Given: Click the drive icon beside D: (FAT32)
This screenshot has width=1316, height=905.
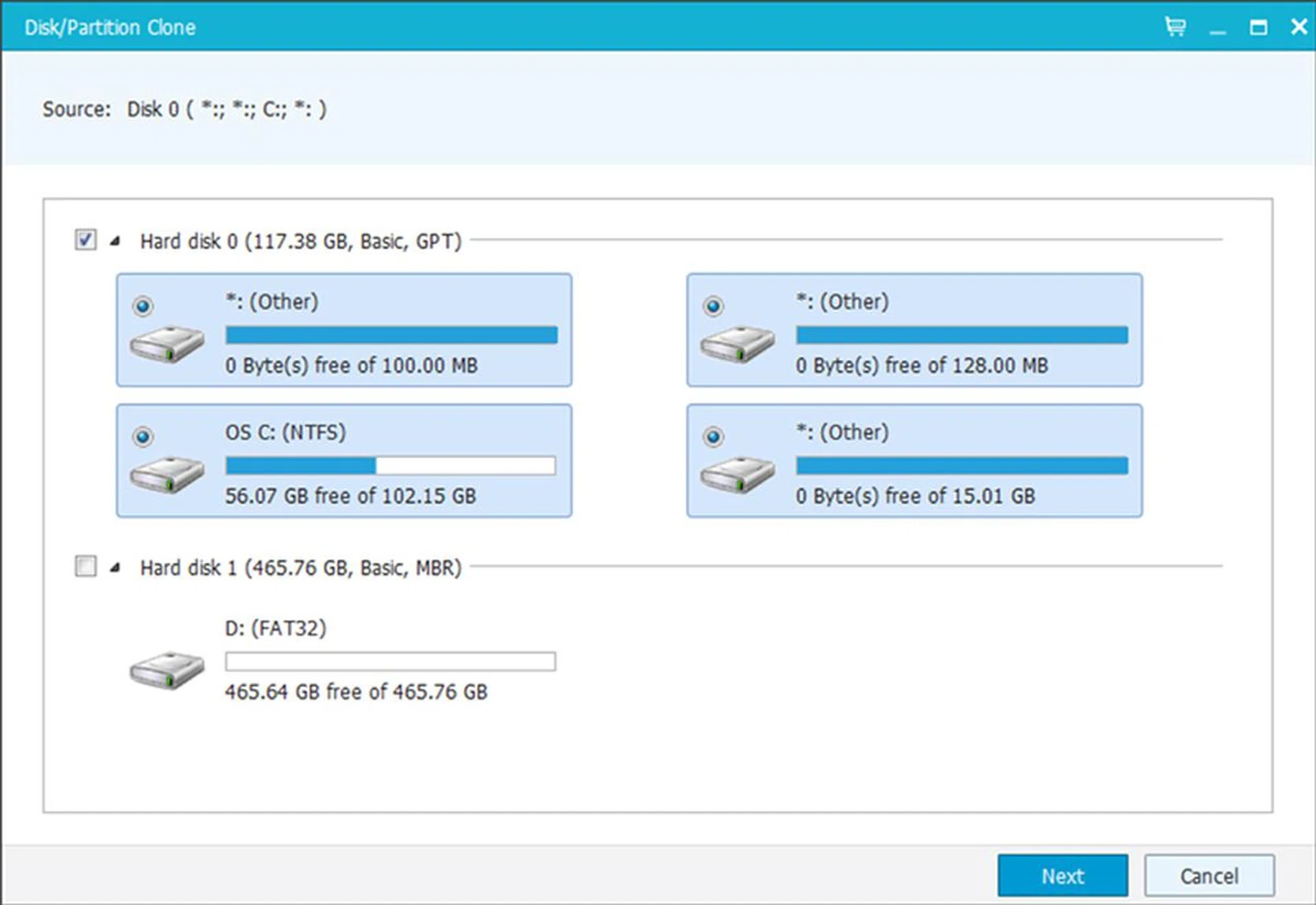Looking at the screenshot, I should (167, 671).
